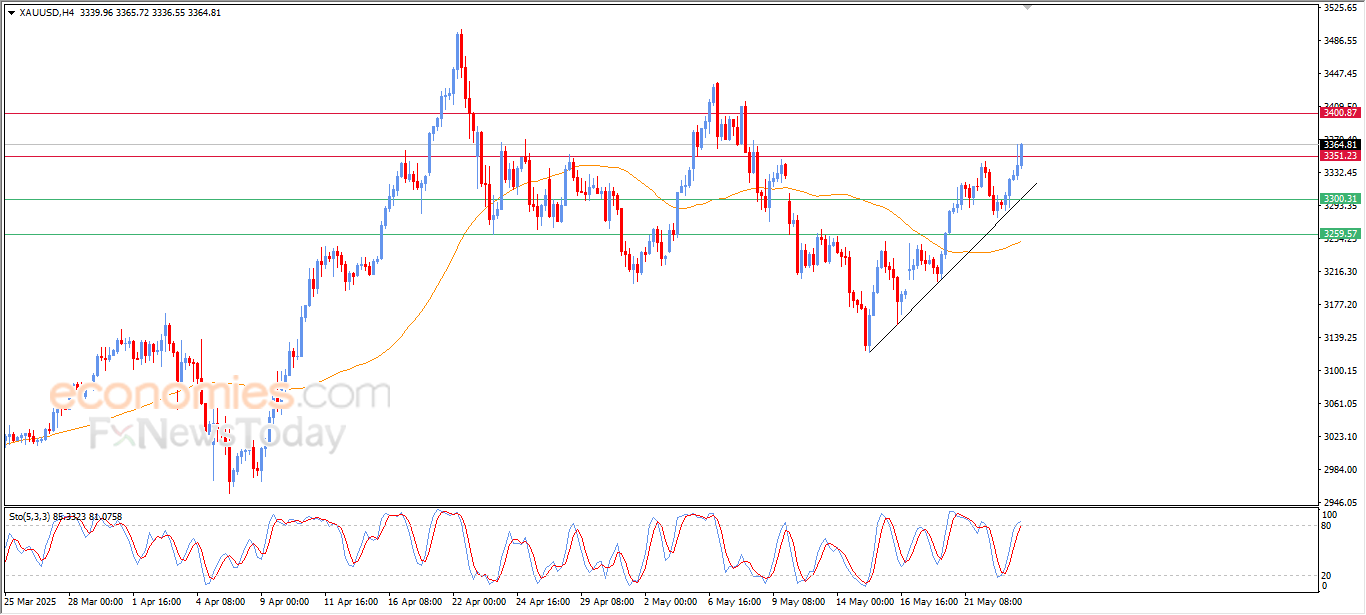Click the 3139.25 price axis value
Screen dimensions: 1366x615
tap(1339, 338)
